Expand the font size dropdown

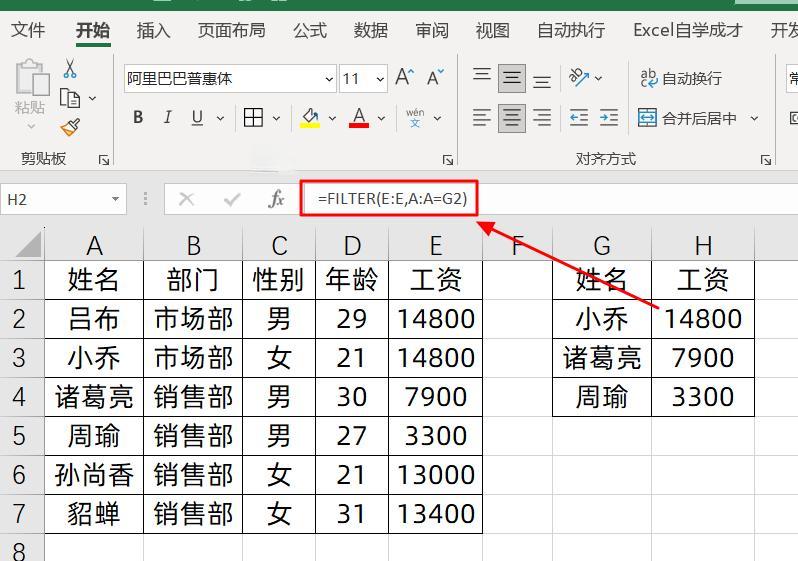pos(380,79)
